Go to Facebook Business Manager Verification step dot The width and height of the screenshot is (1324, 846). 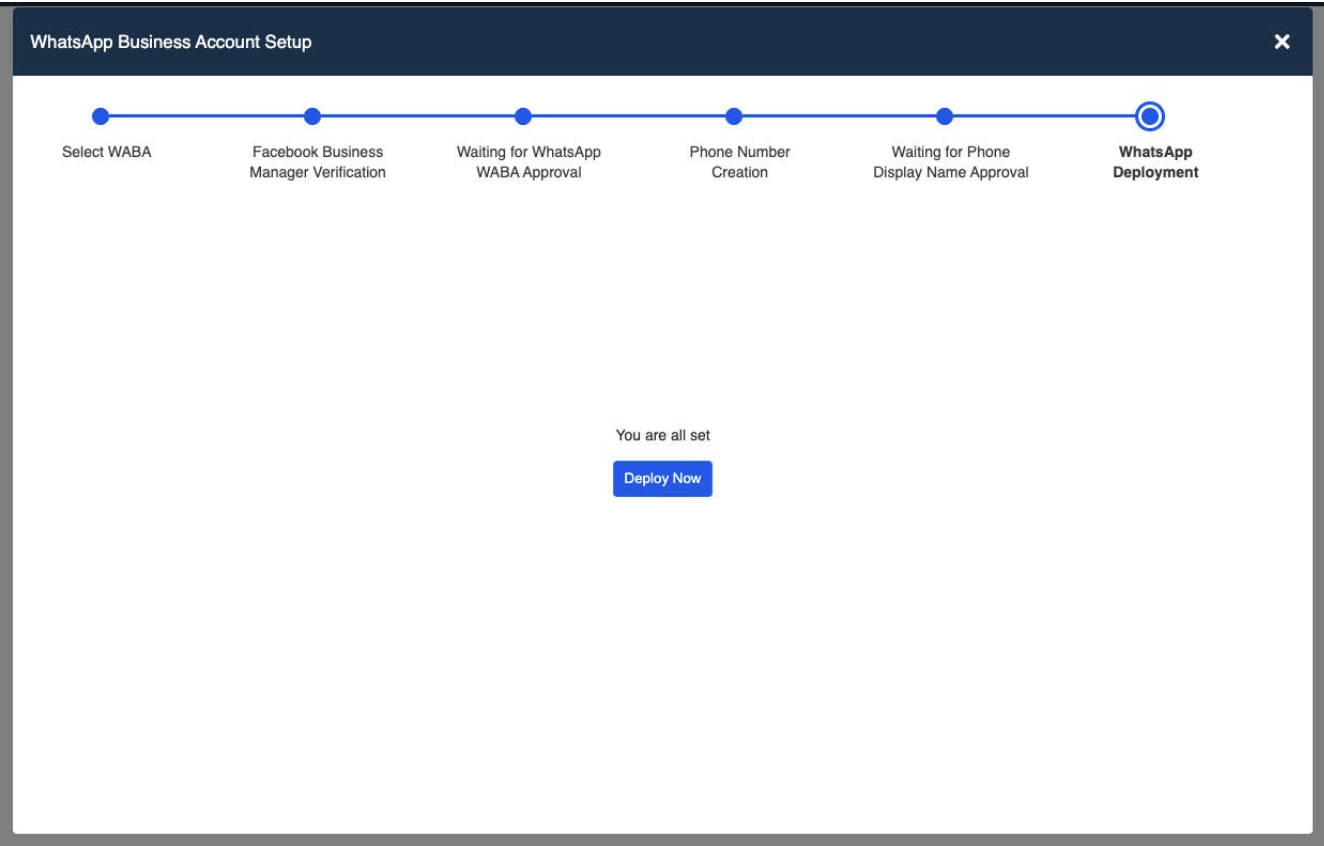312,116
